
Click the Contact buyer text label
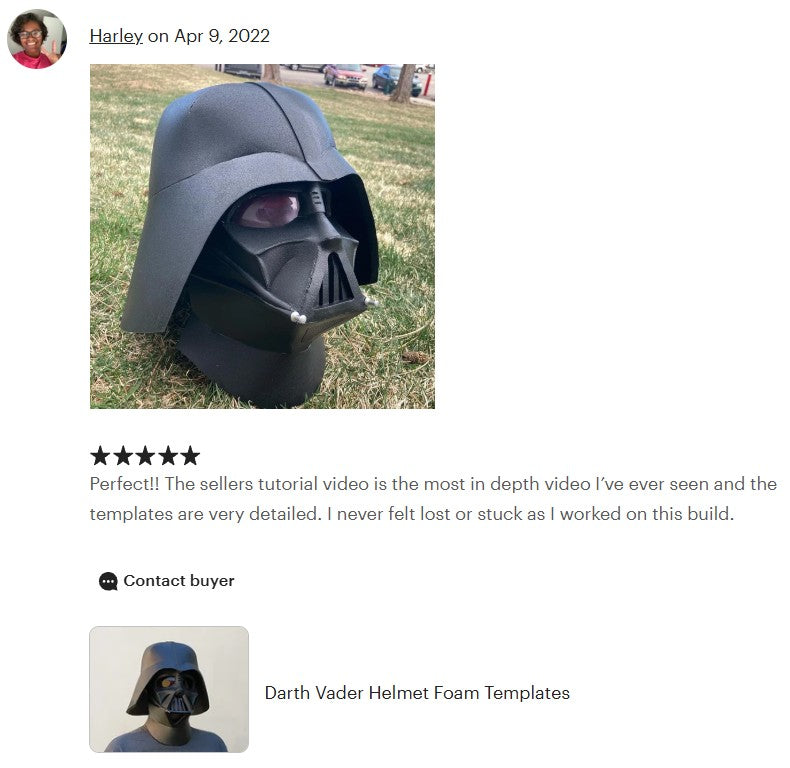179,581
